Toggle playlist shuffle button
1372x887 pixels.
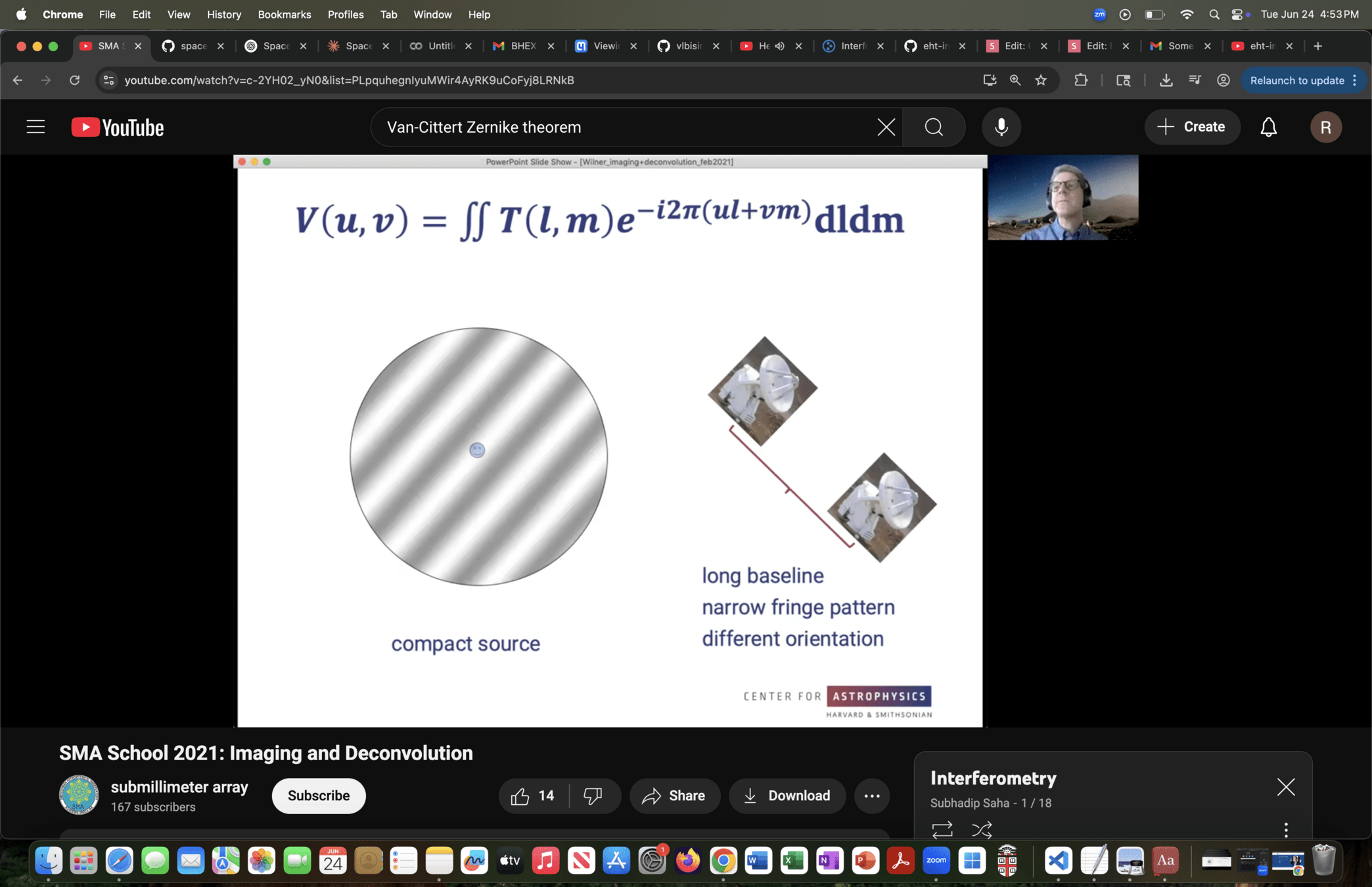pyautogui.click(x=982, y=830)
